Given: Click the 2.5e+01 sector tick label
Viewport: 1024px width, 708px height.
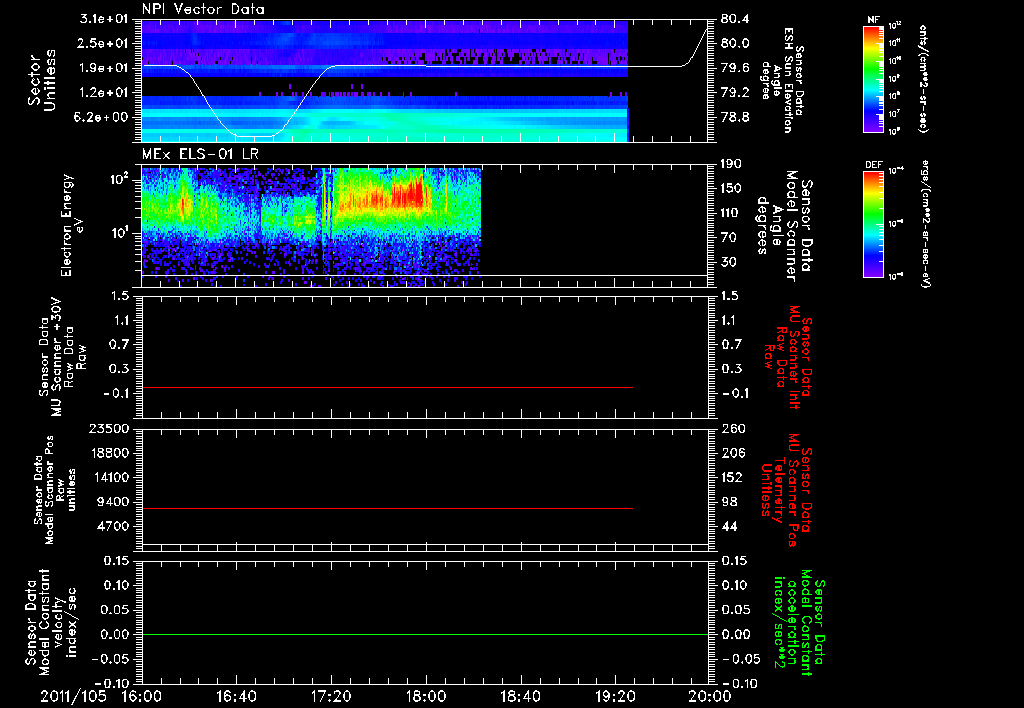Looking at the screenshot, I should coord(104,43).
